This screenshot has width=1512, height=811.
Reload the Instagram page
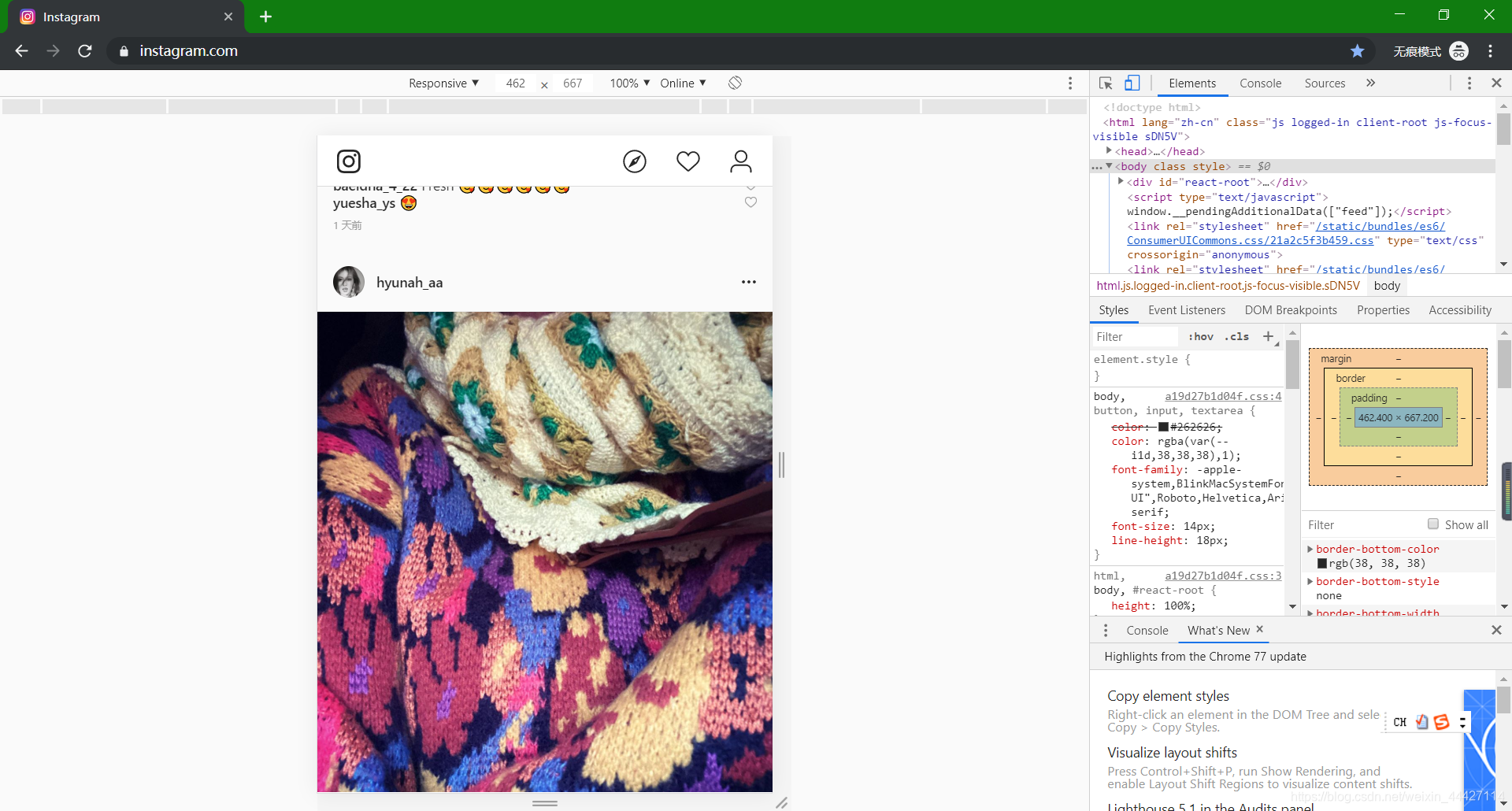point(85,51)
